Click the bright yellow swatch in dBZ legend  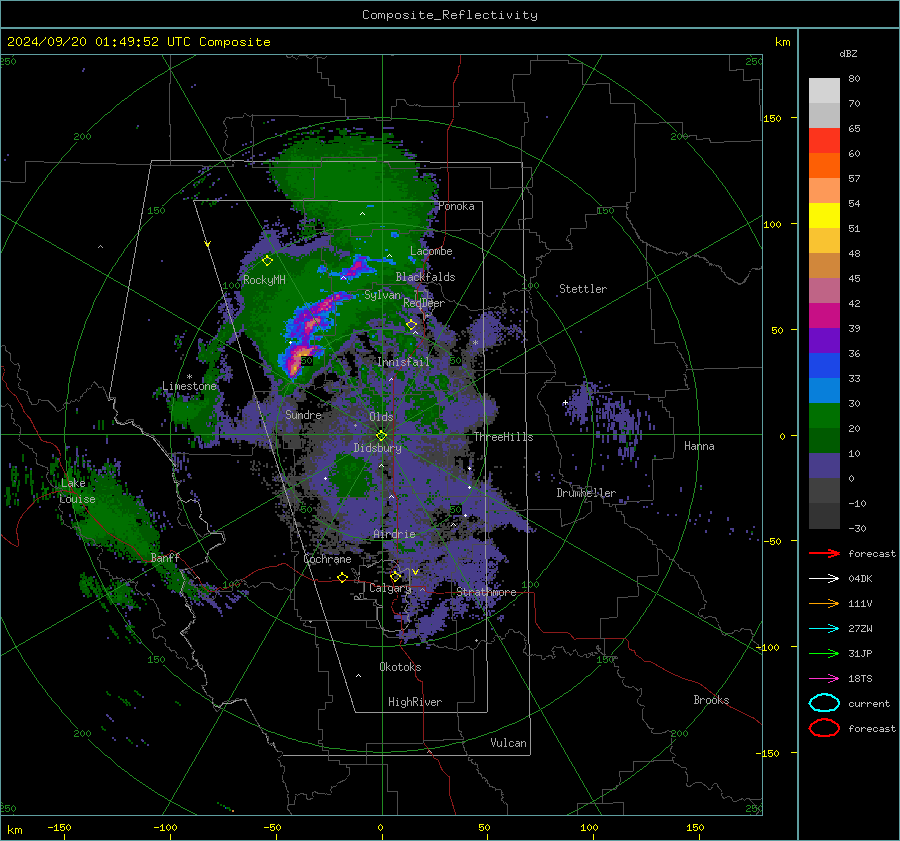pyautogui.click(x=824, y=216)
